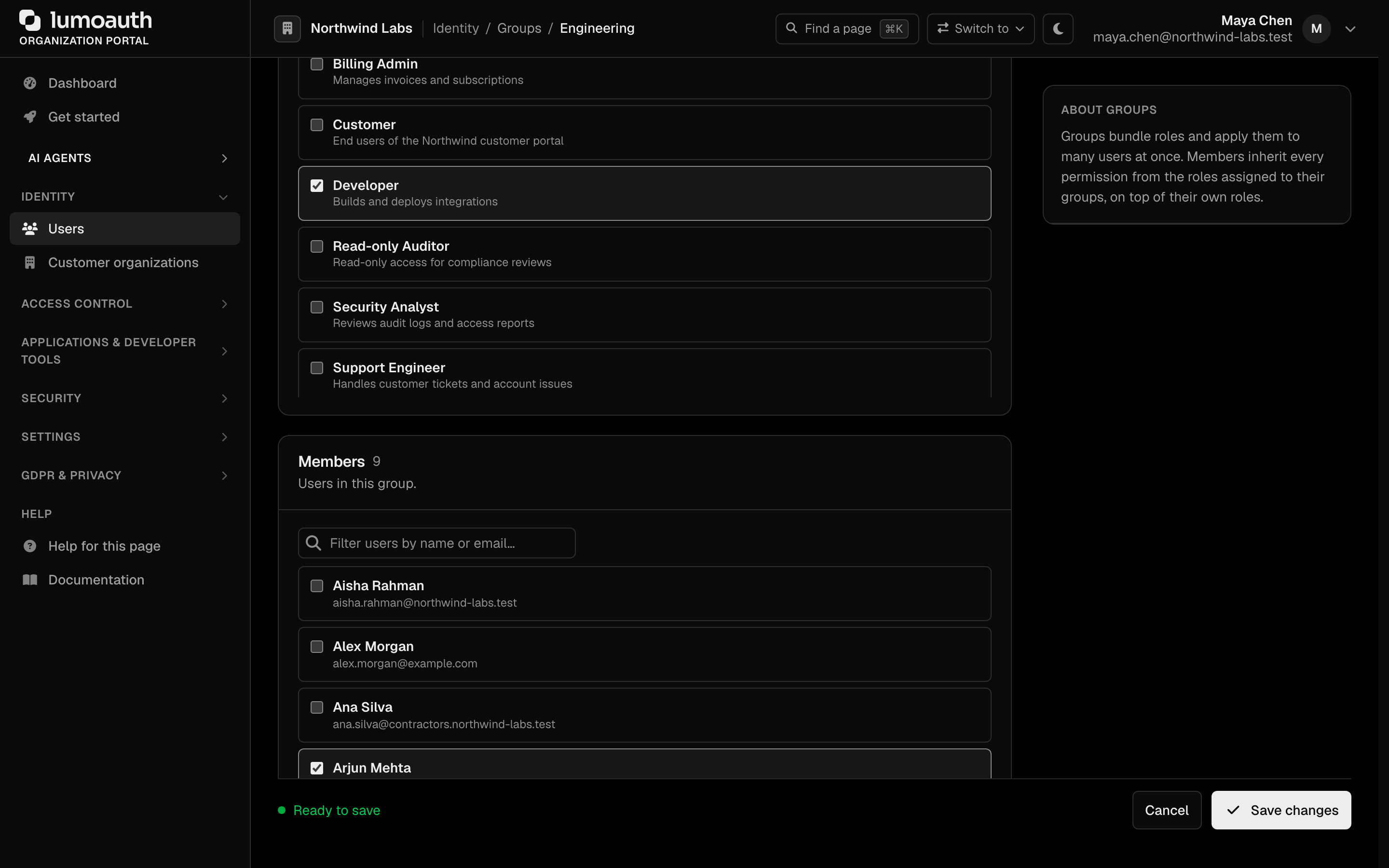Expand the Access Control section chevron
The height and width of the screenshot is (868, 1389).
click(224, 304)
